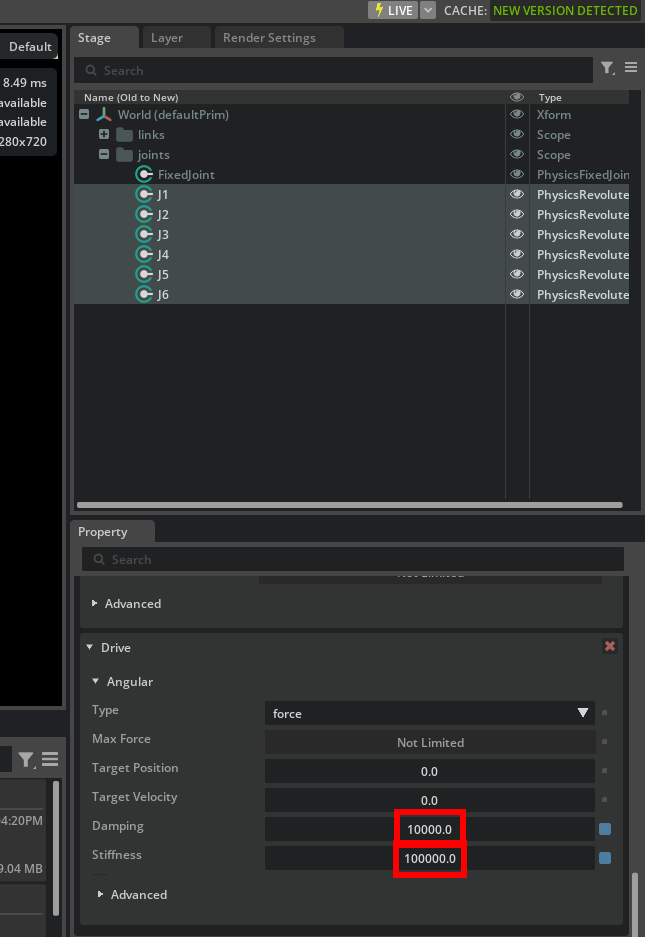This screenshot has height=937, width=645.
Task: Collapse the joints folder
Action: coord(104,155)
